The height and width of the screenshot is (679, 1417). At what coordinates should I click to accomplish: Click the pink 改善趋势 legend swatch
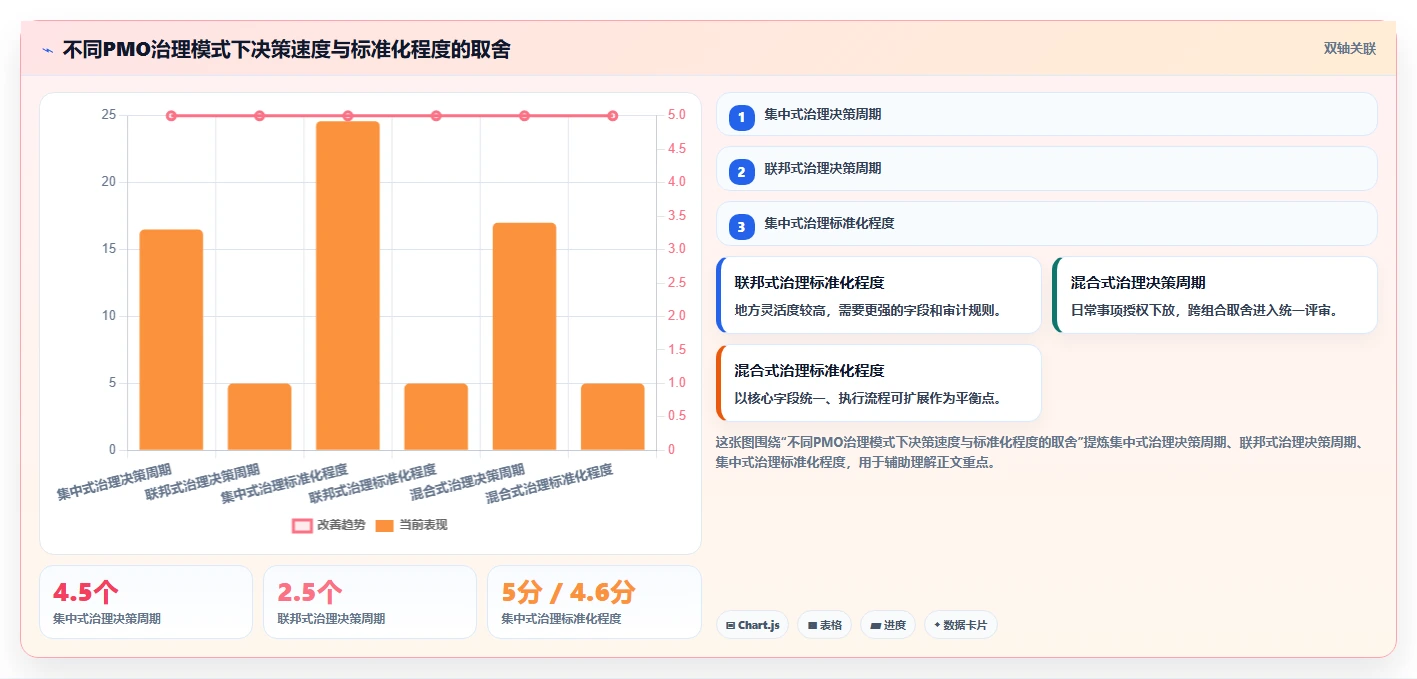tap(302, 526)
